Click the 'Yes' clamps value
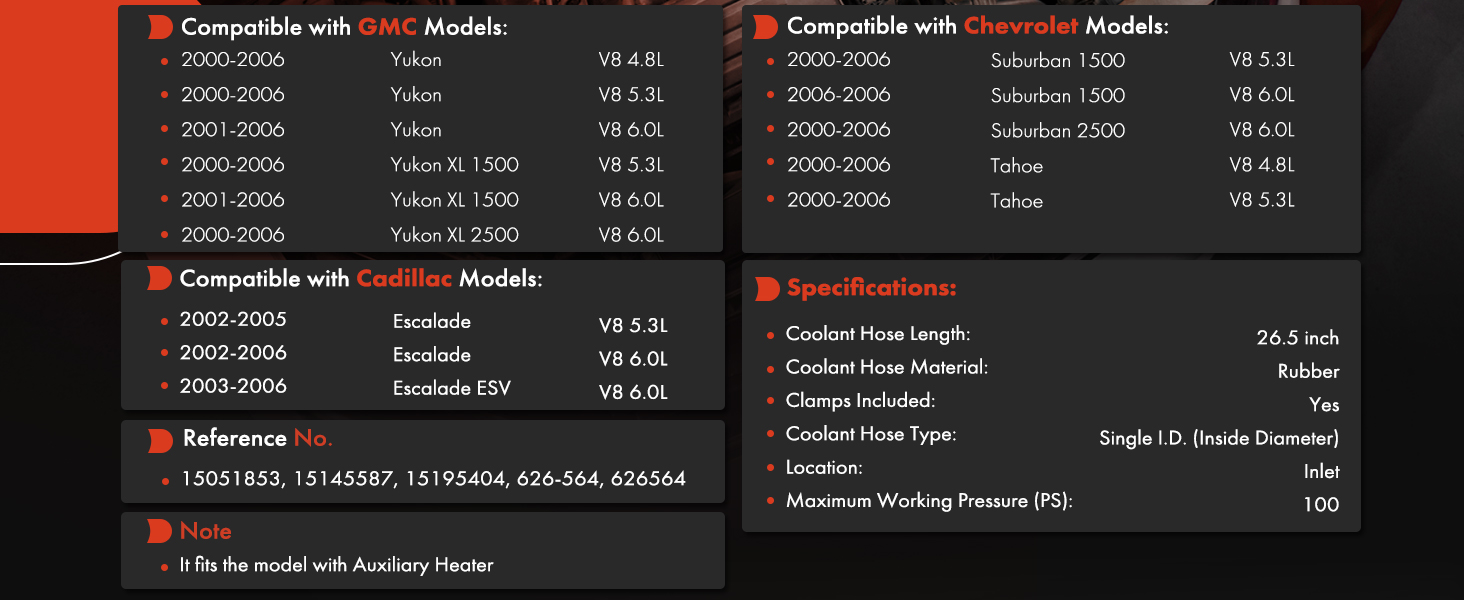 [x=1324, y=405]
